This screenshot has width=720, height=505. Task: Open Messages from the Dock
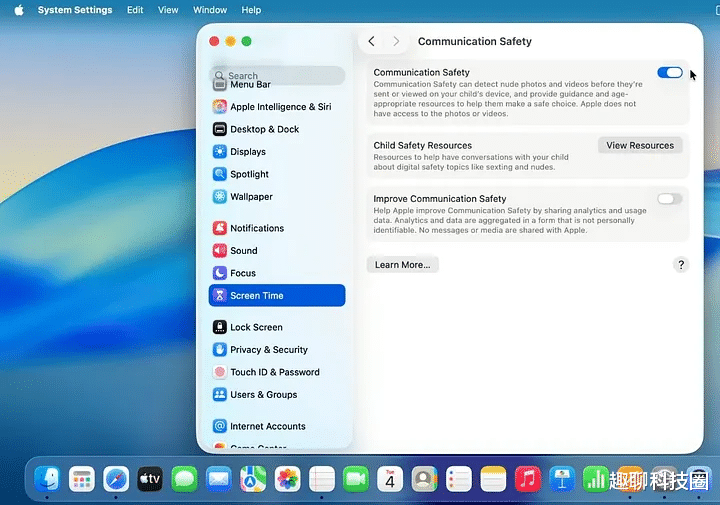tap(185, 479)
